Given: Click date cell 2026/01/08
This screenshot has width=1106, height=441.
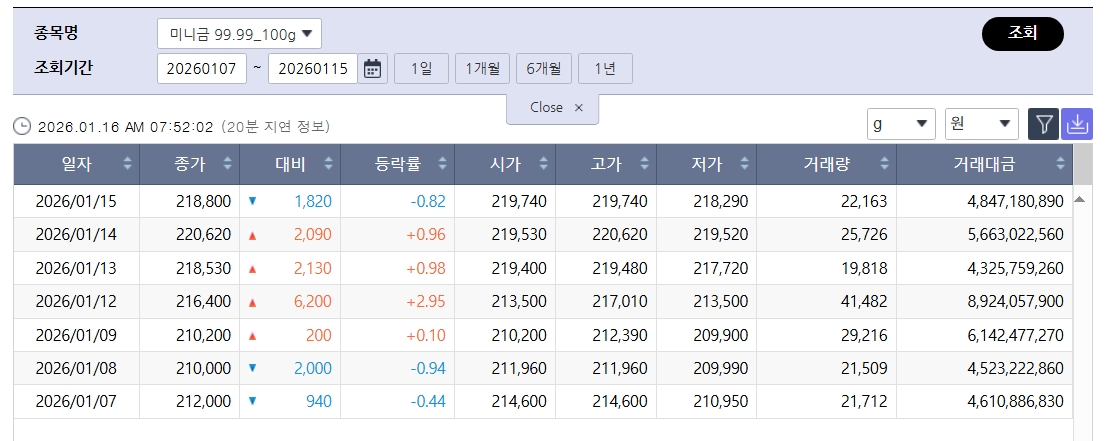Looking at the screenshot, I should pos(76,368).
